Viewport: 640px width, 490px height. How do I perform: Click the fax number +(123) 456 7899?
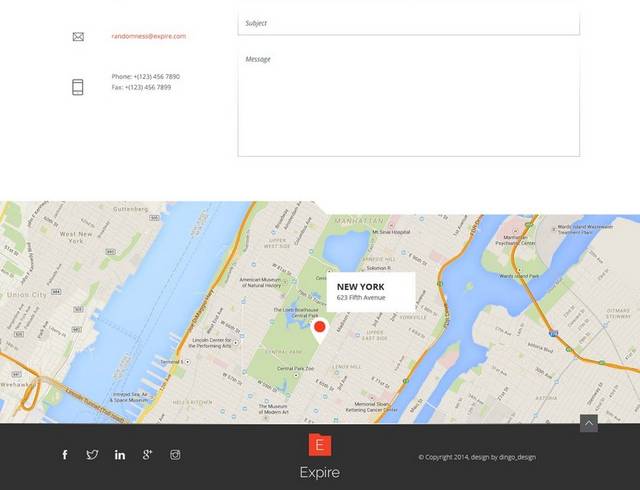pos(148,87)
